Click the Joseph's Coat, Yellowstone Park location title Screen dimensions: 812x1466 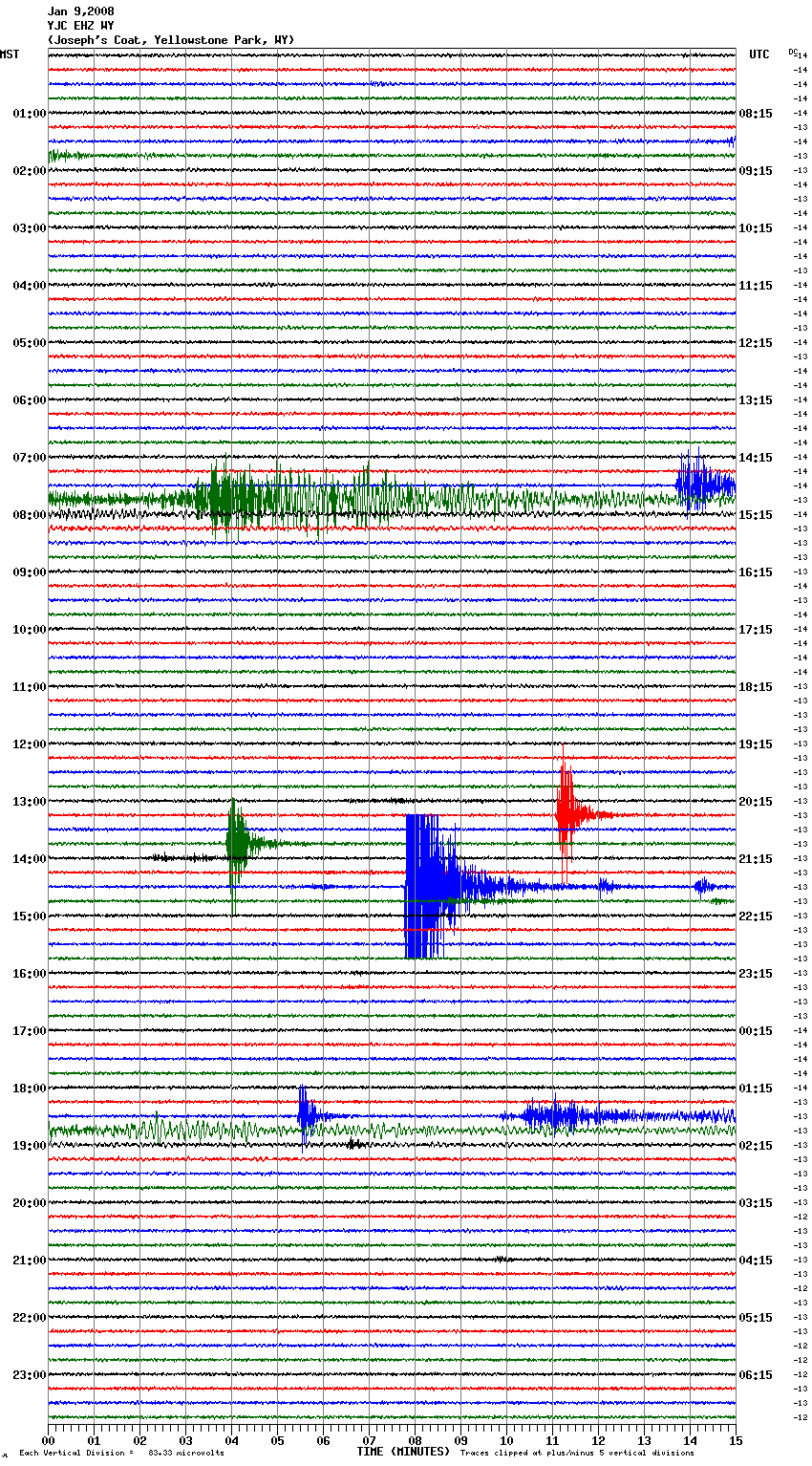click(171, 40)
